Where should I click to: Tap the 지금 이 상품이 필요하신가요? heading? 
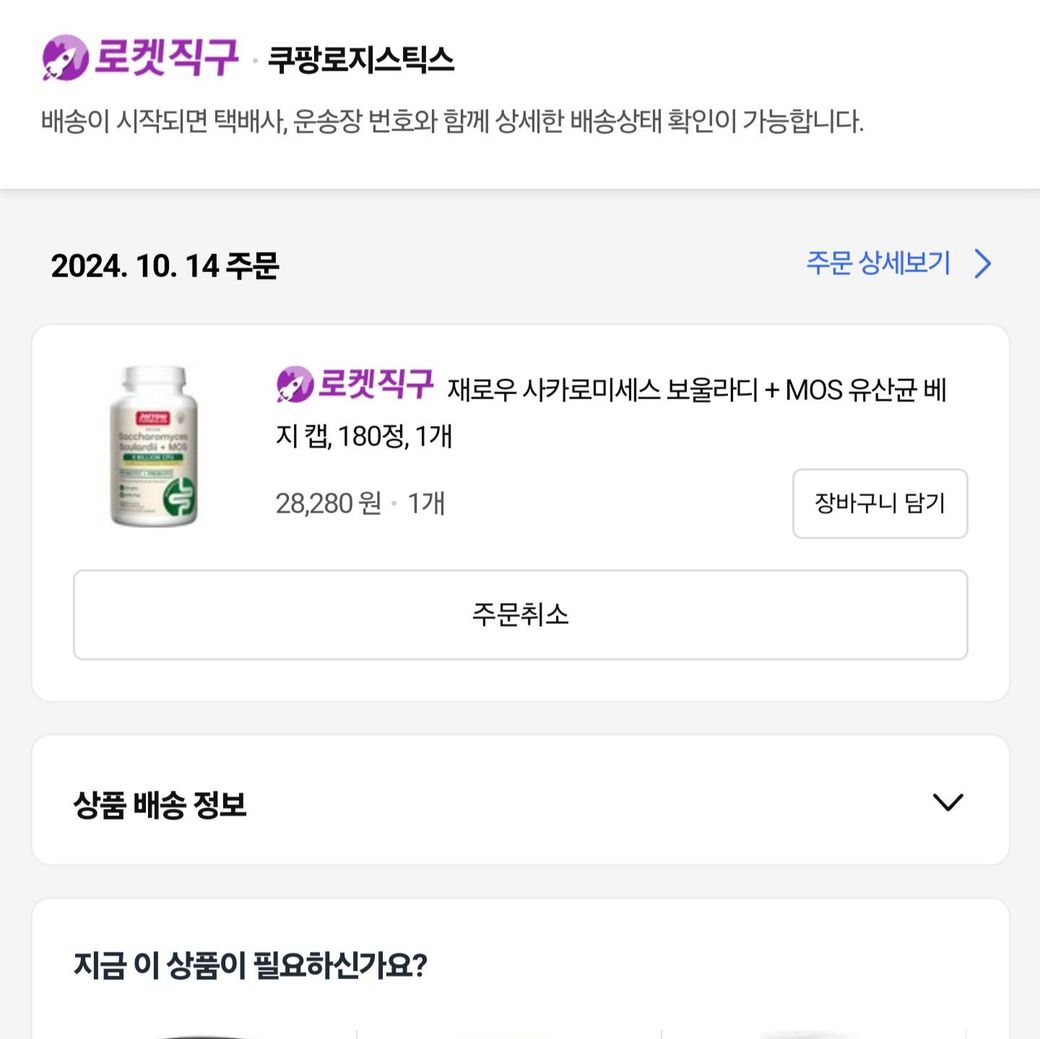250,966
